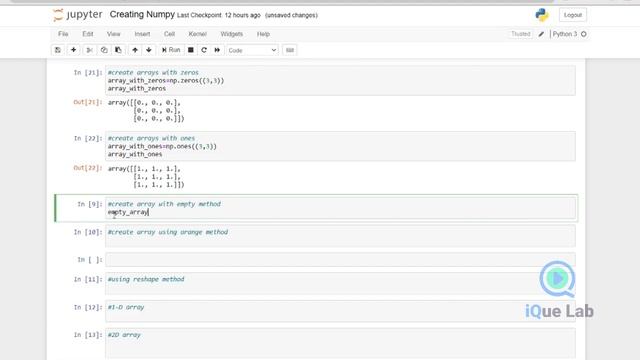Open the command palette keyboard icon
The width and height of the screenshot is (640, 360).
(290, 50)
